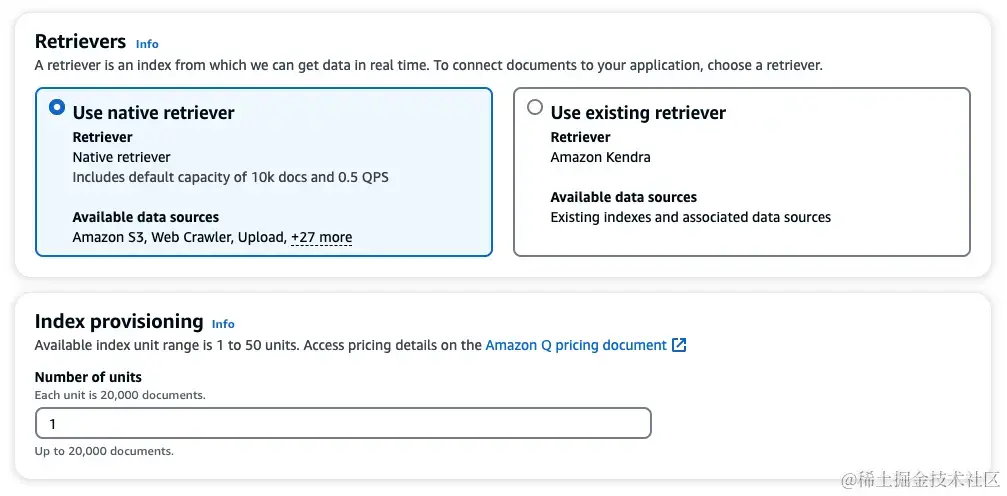This screenshot has width=1007, height=496.
Task: Expand the +27 more data sources link
Action: [x=321, y=238]
